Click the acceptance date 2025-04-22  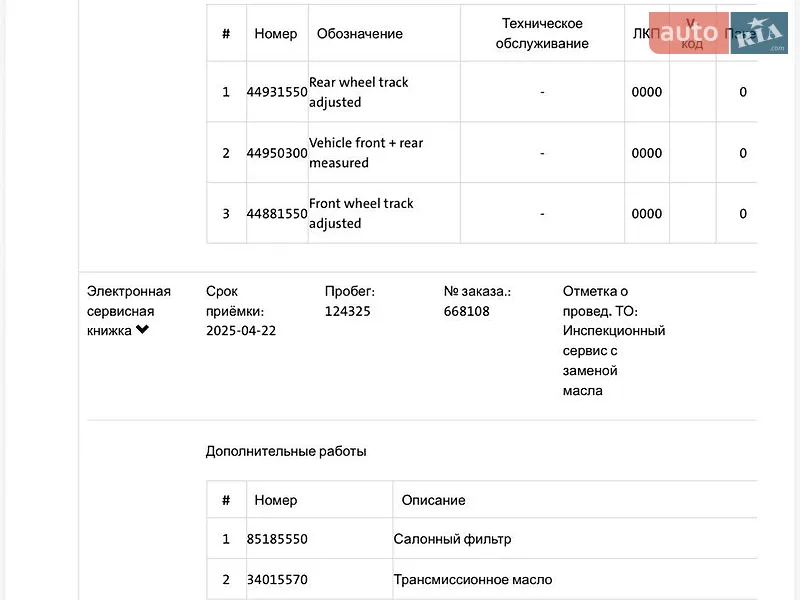(241, 331)
